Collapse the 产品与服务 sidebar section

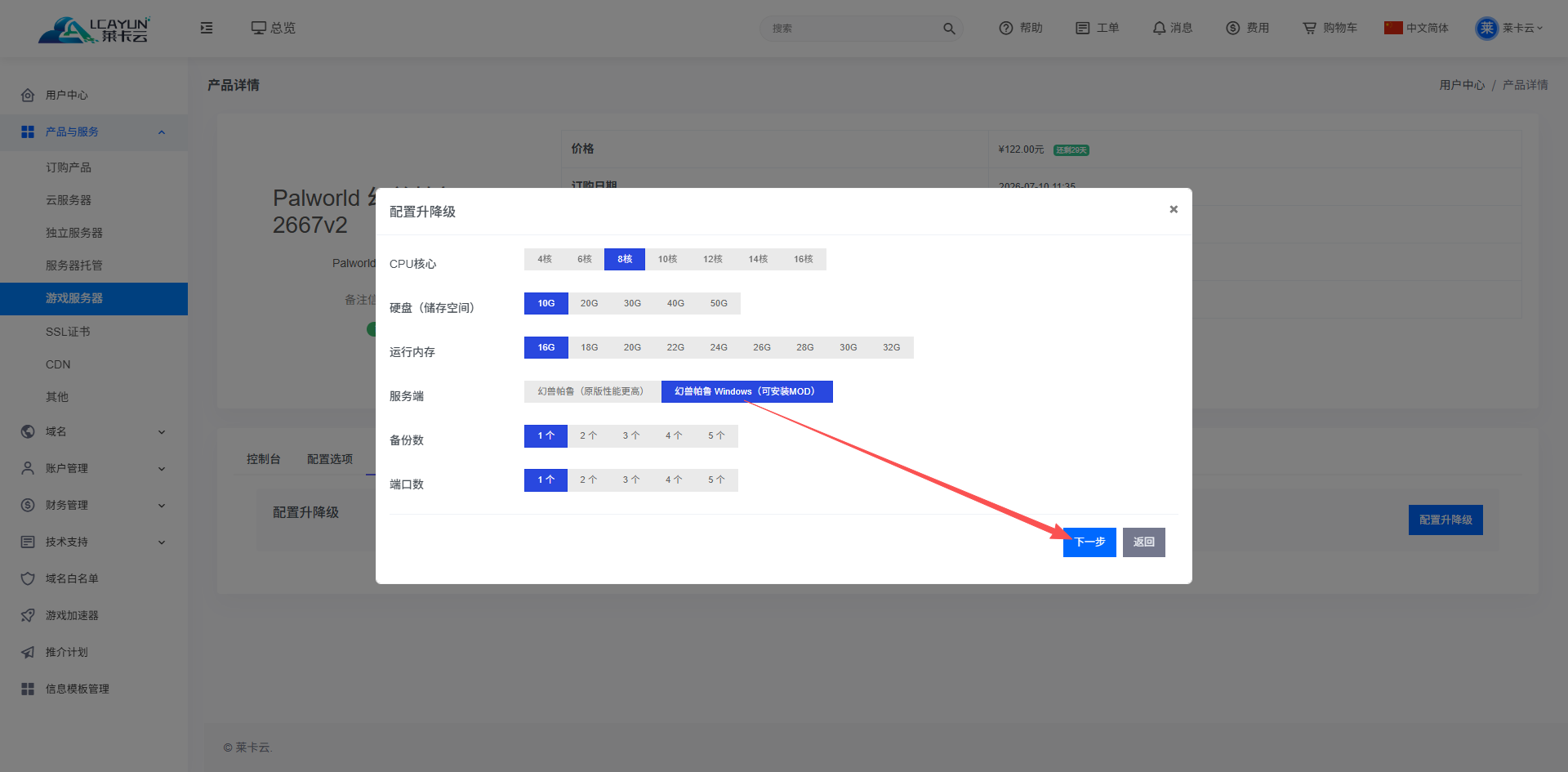pos(162,132)
